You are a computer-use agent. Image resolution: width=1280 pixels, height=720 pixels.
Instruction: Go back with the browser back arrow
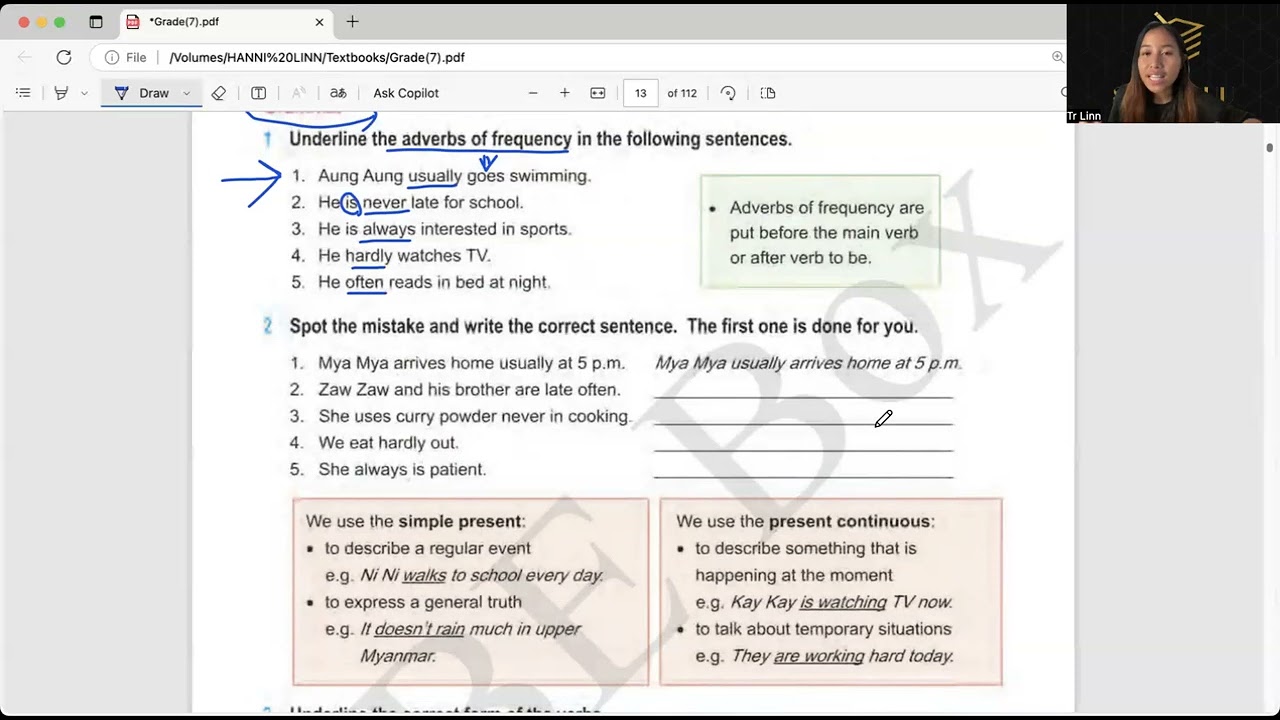pos(25,57)
